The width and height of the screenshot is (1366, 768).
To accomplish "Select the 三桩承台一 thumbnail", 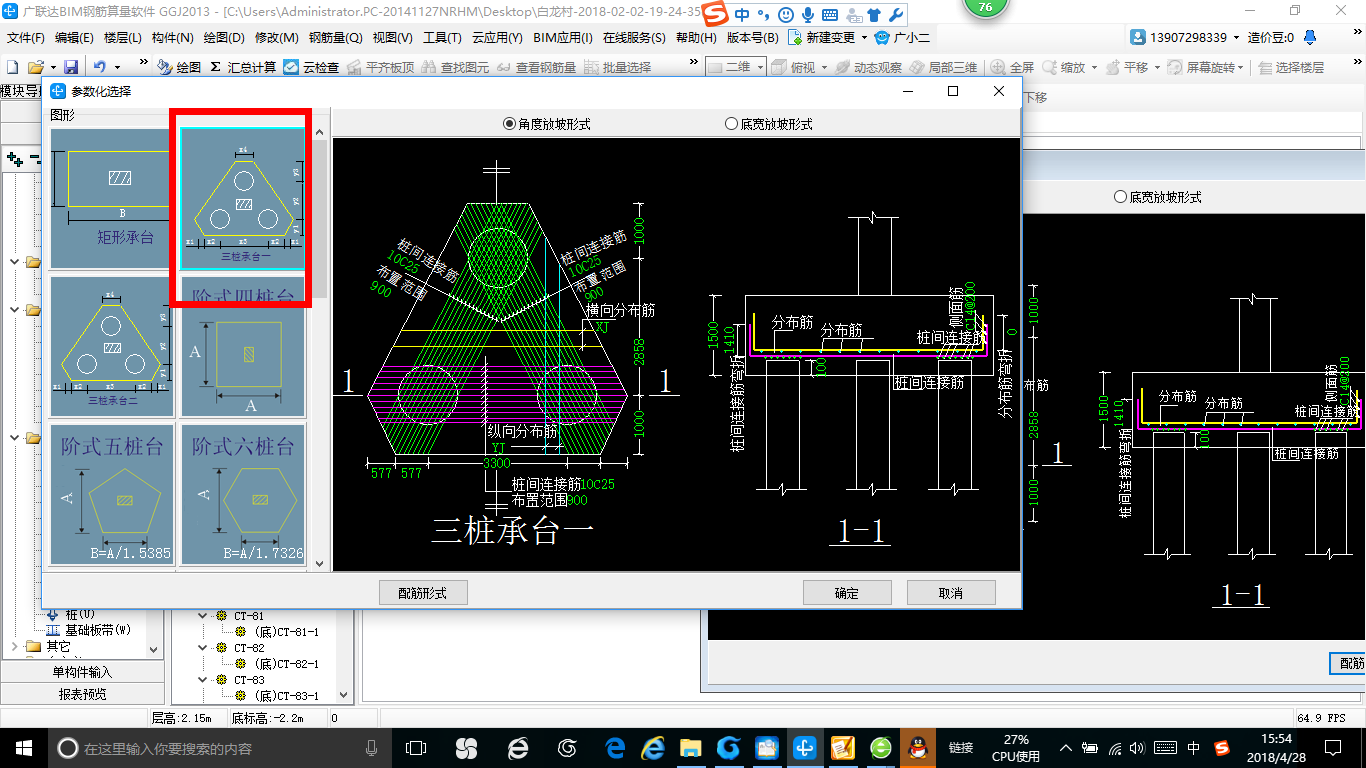I will [x=243, y=198].
